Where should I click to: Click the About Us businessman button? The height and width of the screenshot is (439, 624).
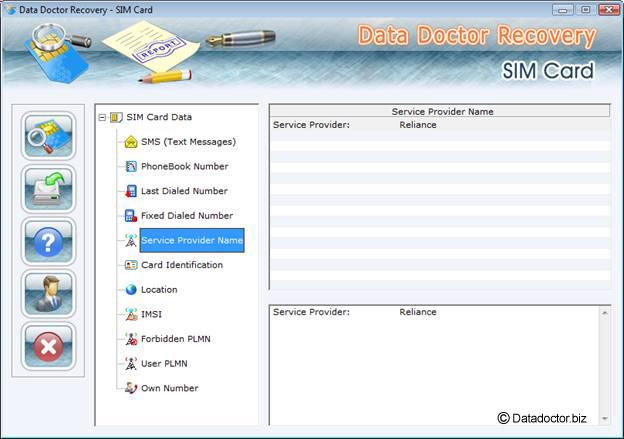pos(49,294)
